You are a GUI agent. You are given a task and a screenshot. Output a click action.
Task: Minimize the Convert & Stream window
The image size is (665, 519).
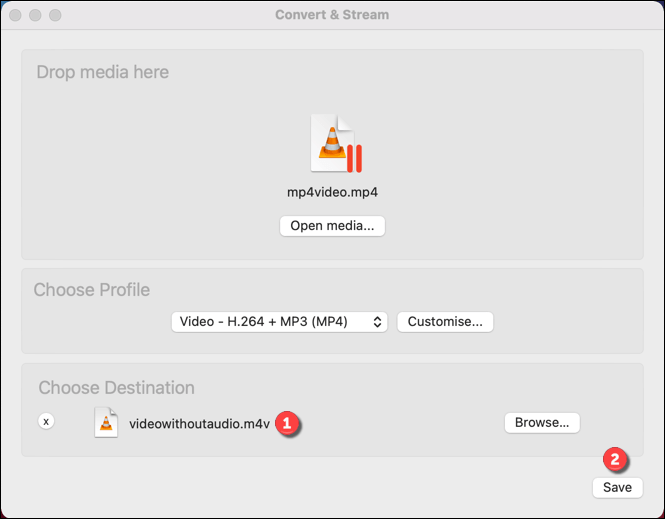(36, 16)
